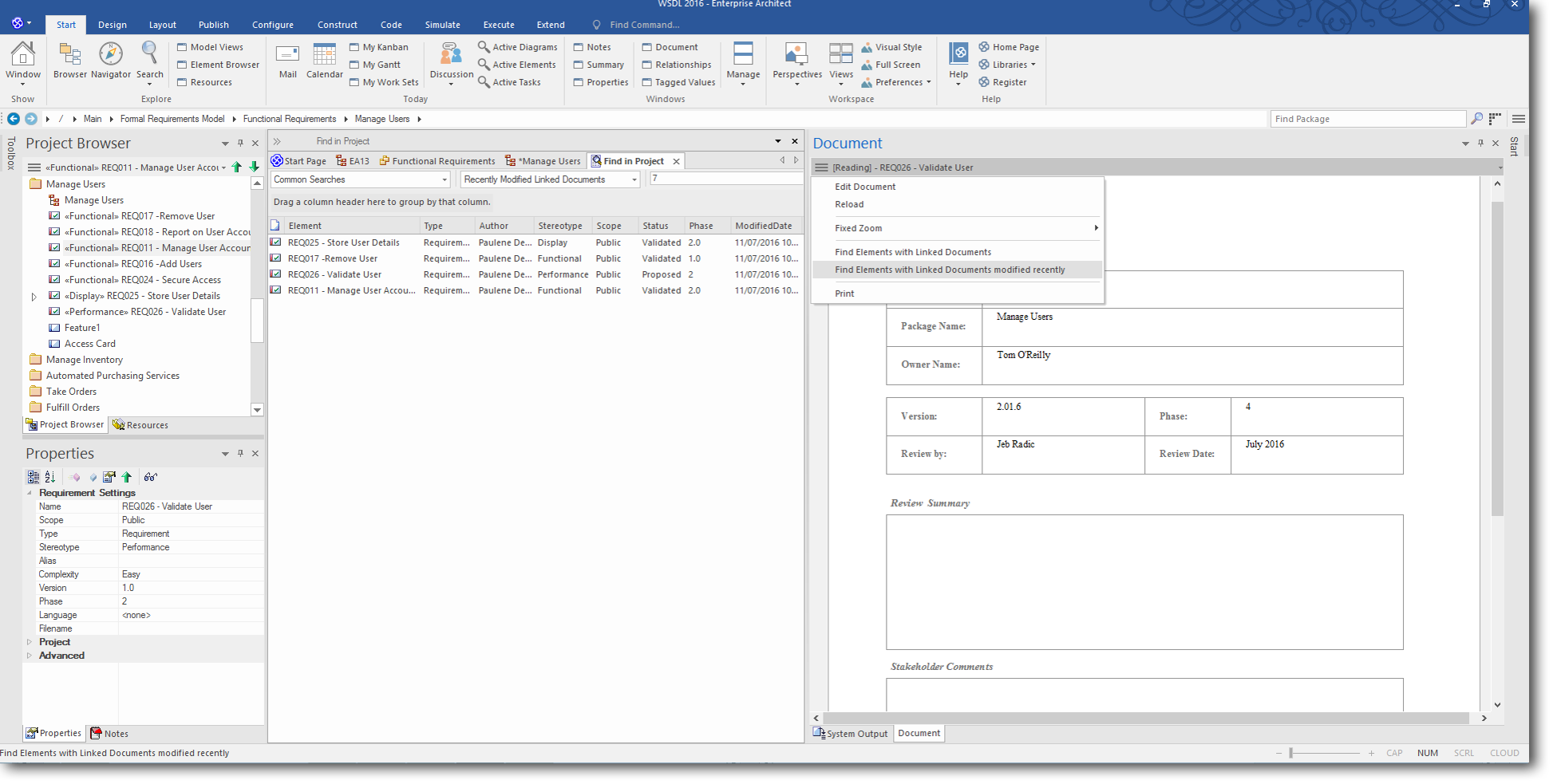1553x784 pixels.
Task: Open Recently Modified Linked Documents dropdown
Action: (x=550, y=179)
